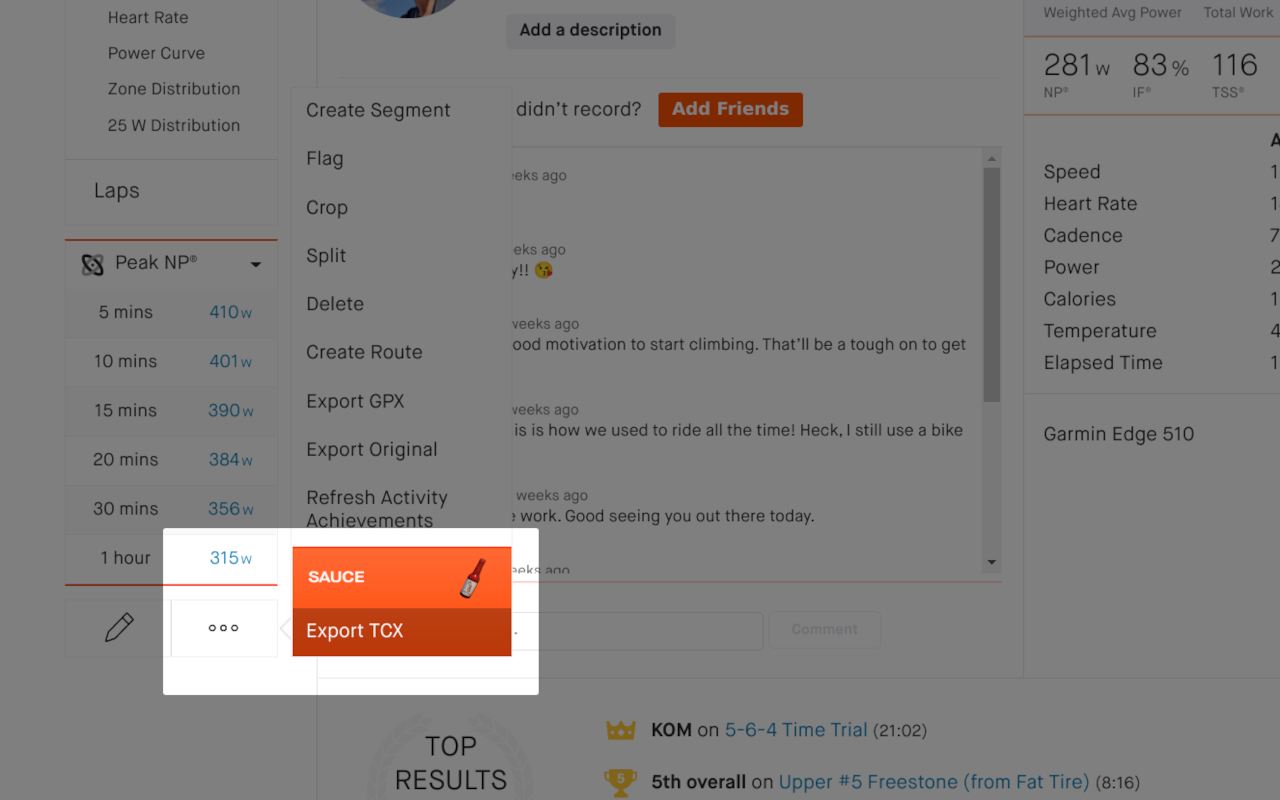
Task: Click the Calories stat row label
Action: point(1080,299)
